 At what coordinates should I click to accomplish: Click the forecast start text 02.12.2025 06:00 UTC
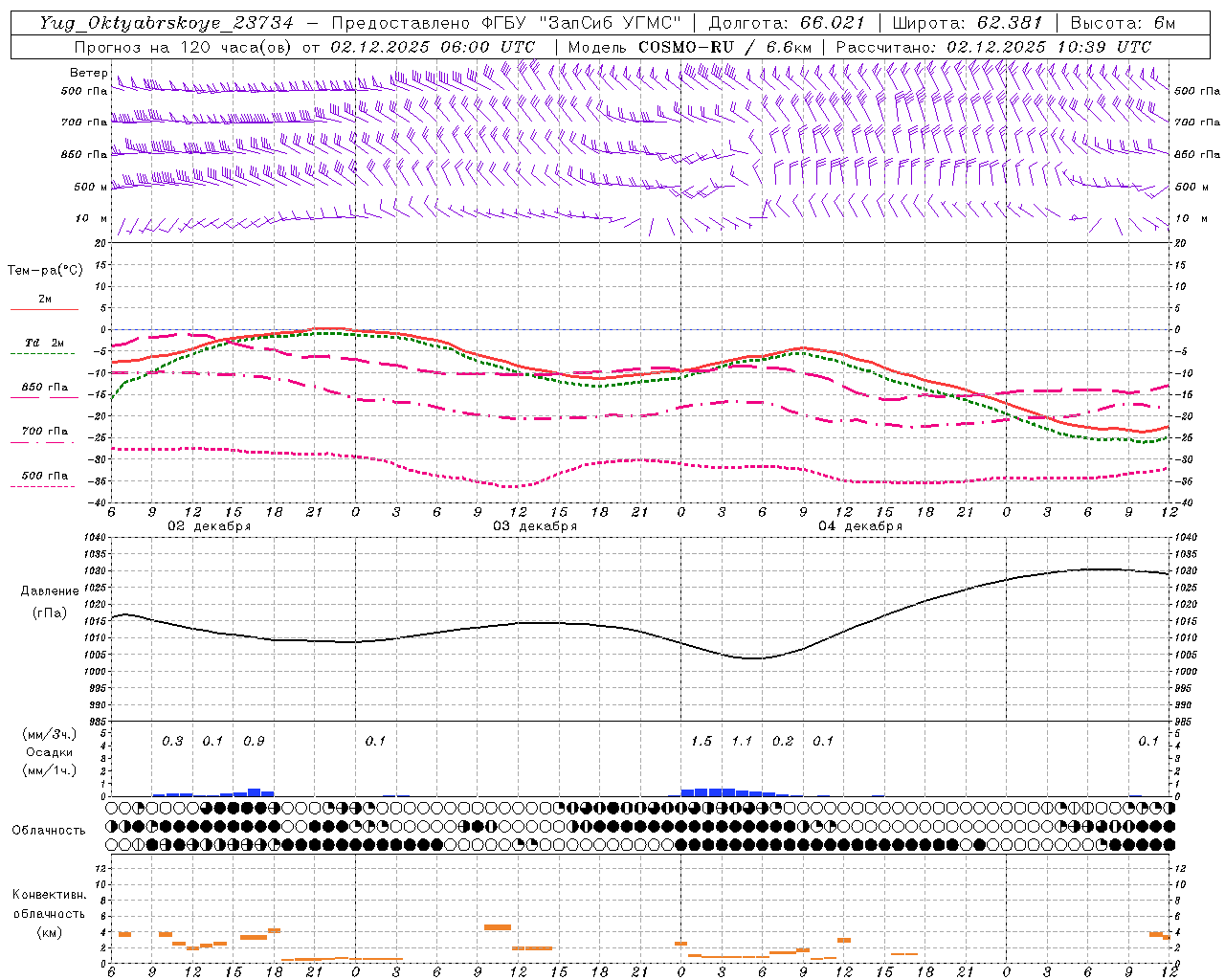click(433, 47)
